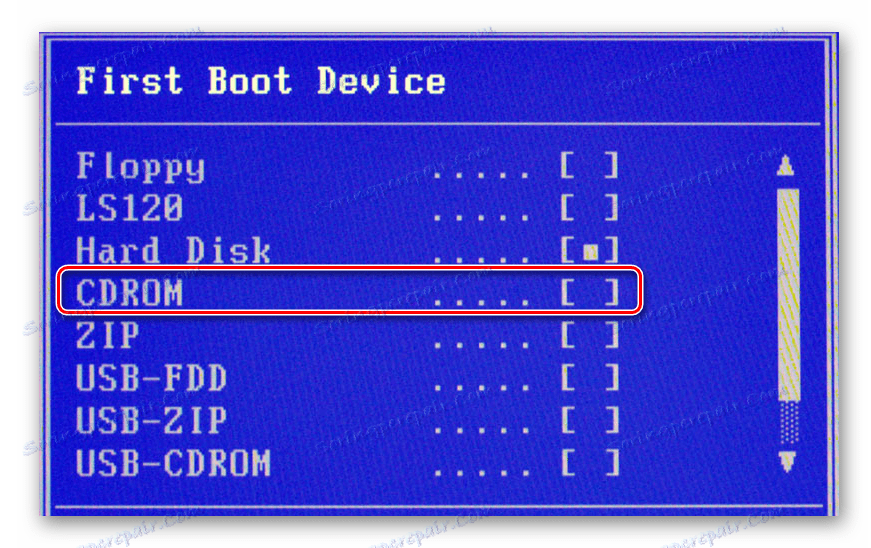Select the LS120 boot option label
The width and height of the screenshot is (871, 548).
point(129,208)
